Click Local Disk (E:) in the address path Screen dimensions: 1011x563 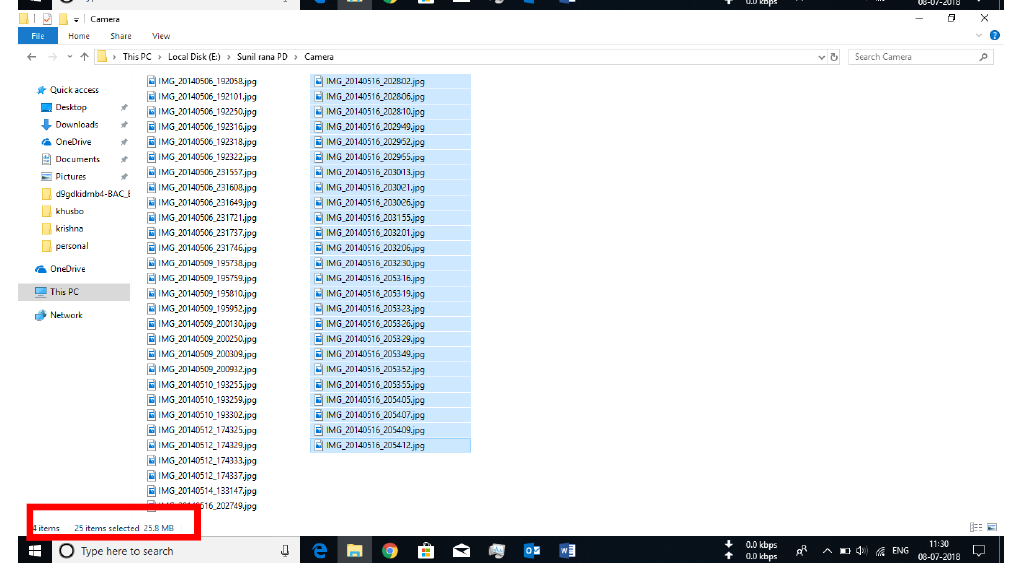(194, 57)
